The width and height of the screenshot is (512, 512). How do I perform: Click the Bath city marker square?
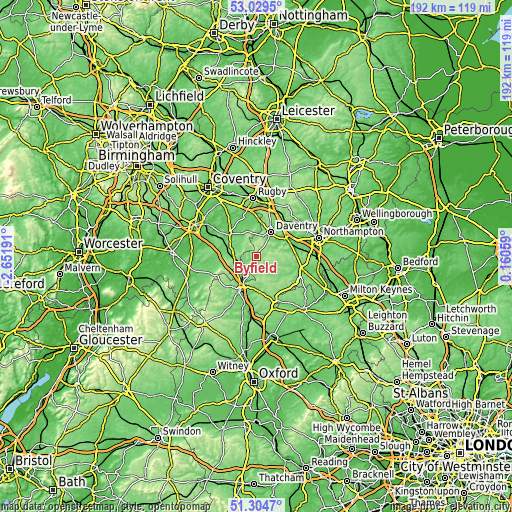pos(53,490)
